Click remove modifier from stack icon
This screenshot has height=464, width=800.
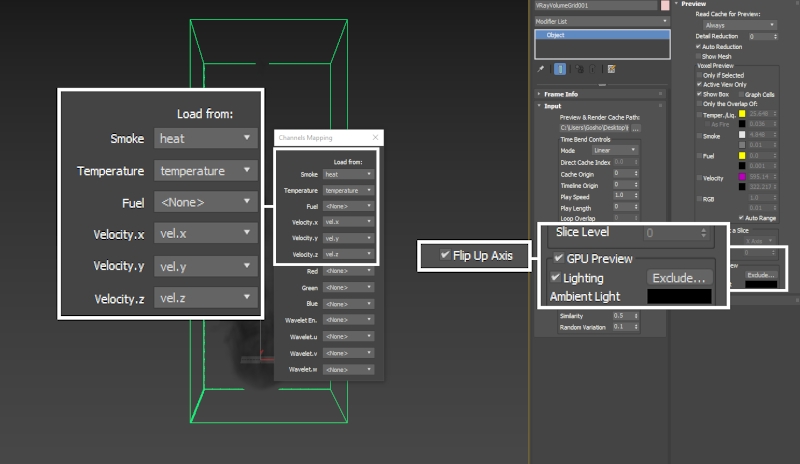pos(590,69)
